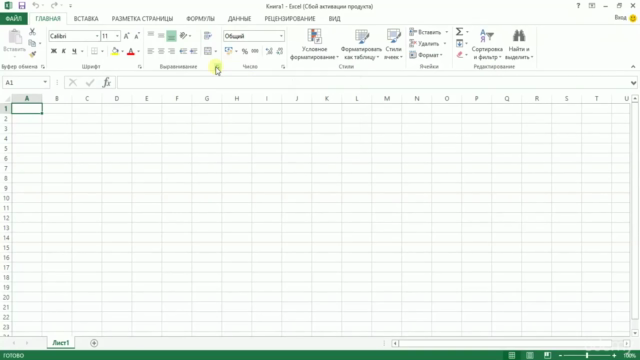
Task: Apply percent style formatting
Action: 244,51
